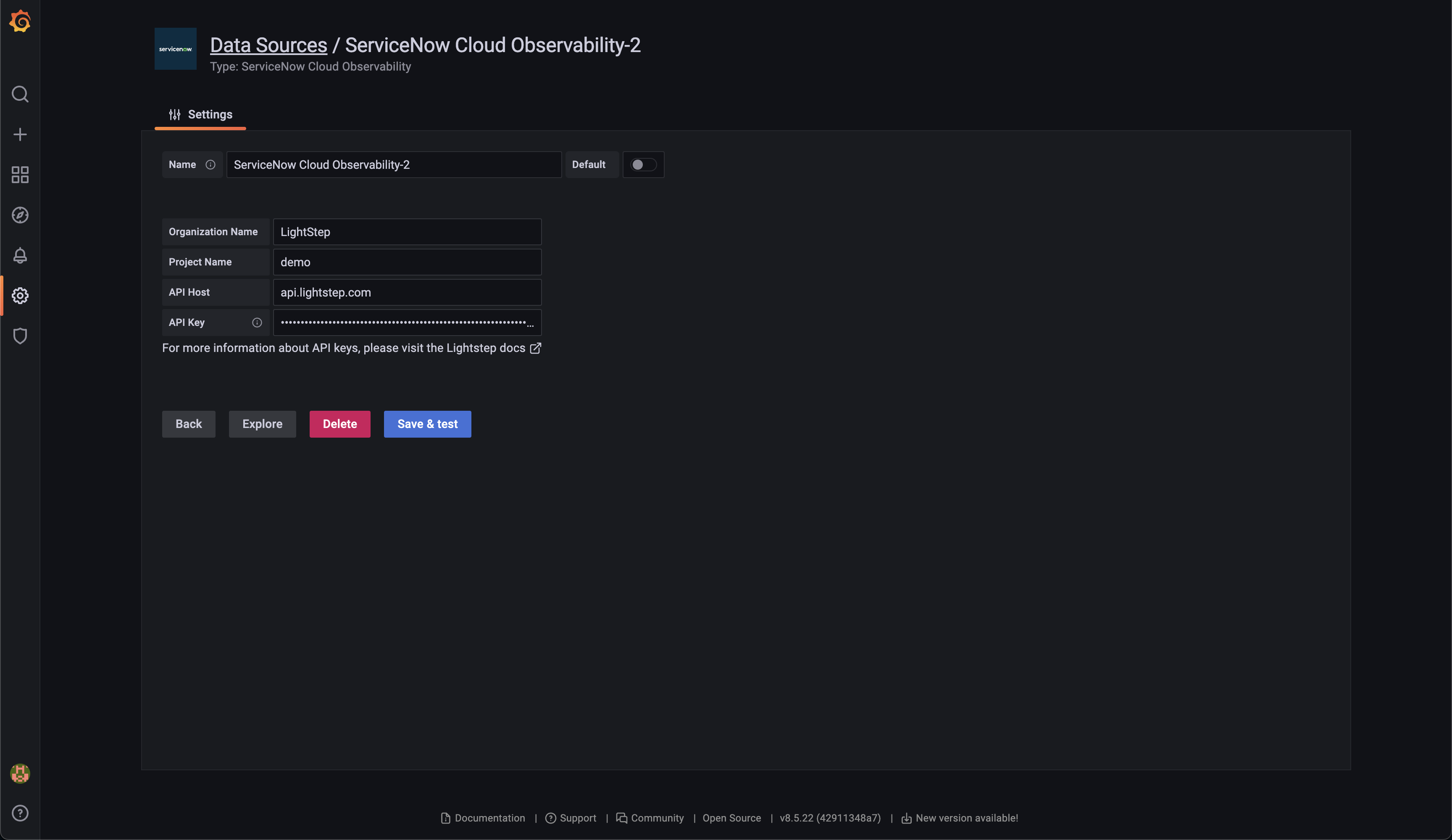Open the Dashboards sidebar icon
Screen dimensions: 1452x840
(x=20, y=175)
